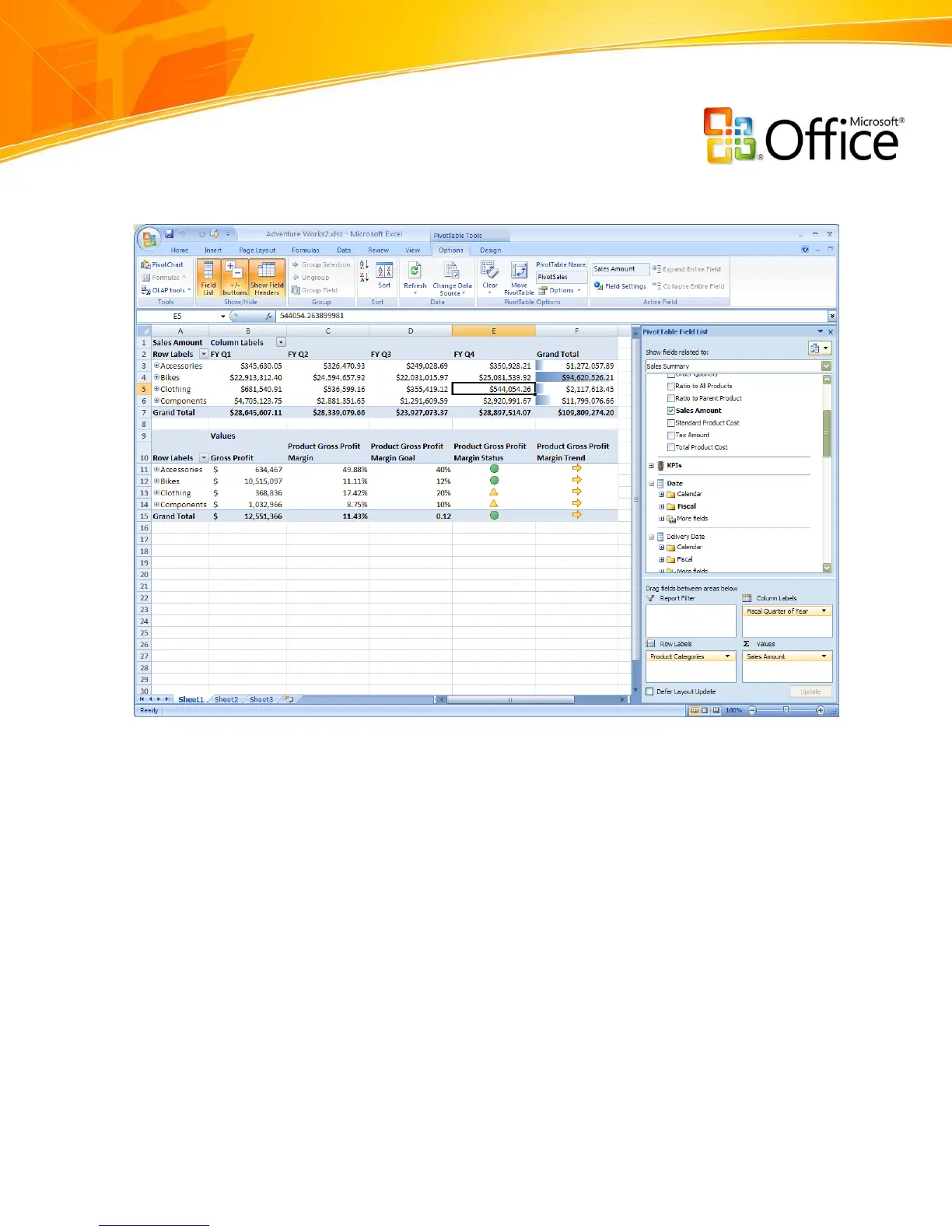
Task: Toggle Show Field Headers
Action: tap(267, 278)
